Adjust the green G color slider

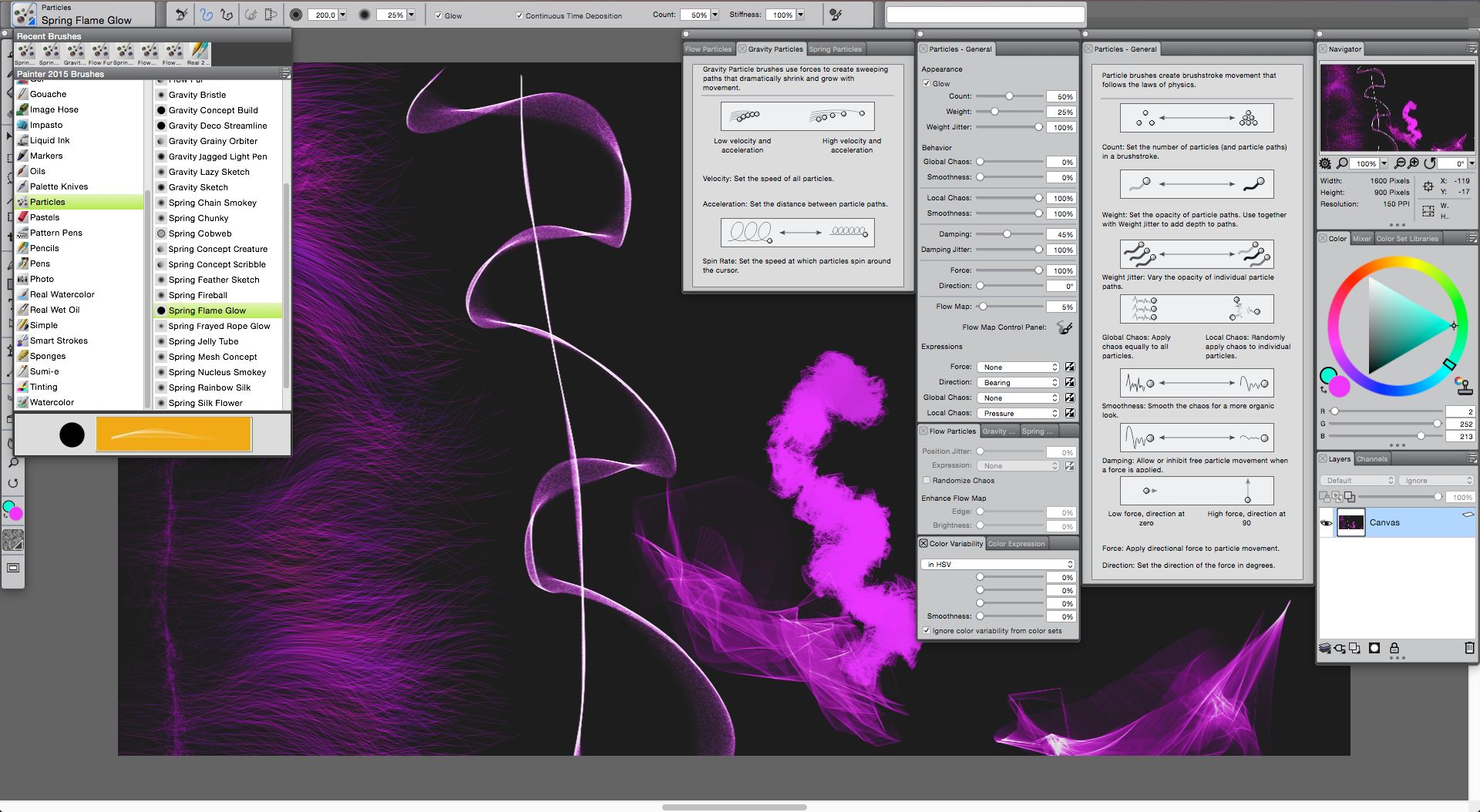coord(1385,424)
